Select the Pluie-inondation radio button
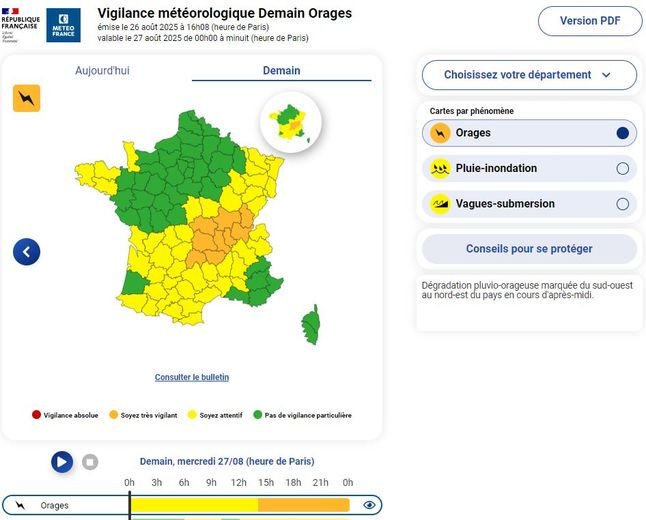Screen dimensions: 646x520 622,169
